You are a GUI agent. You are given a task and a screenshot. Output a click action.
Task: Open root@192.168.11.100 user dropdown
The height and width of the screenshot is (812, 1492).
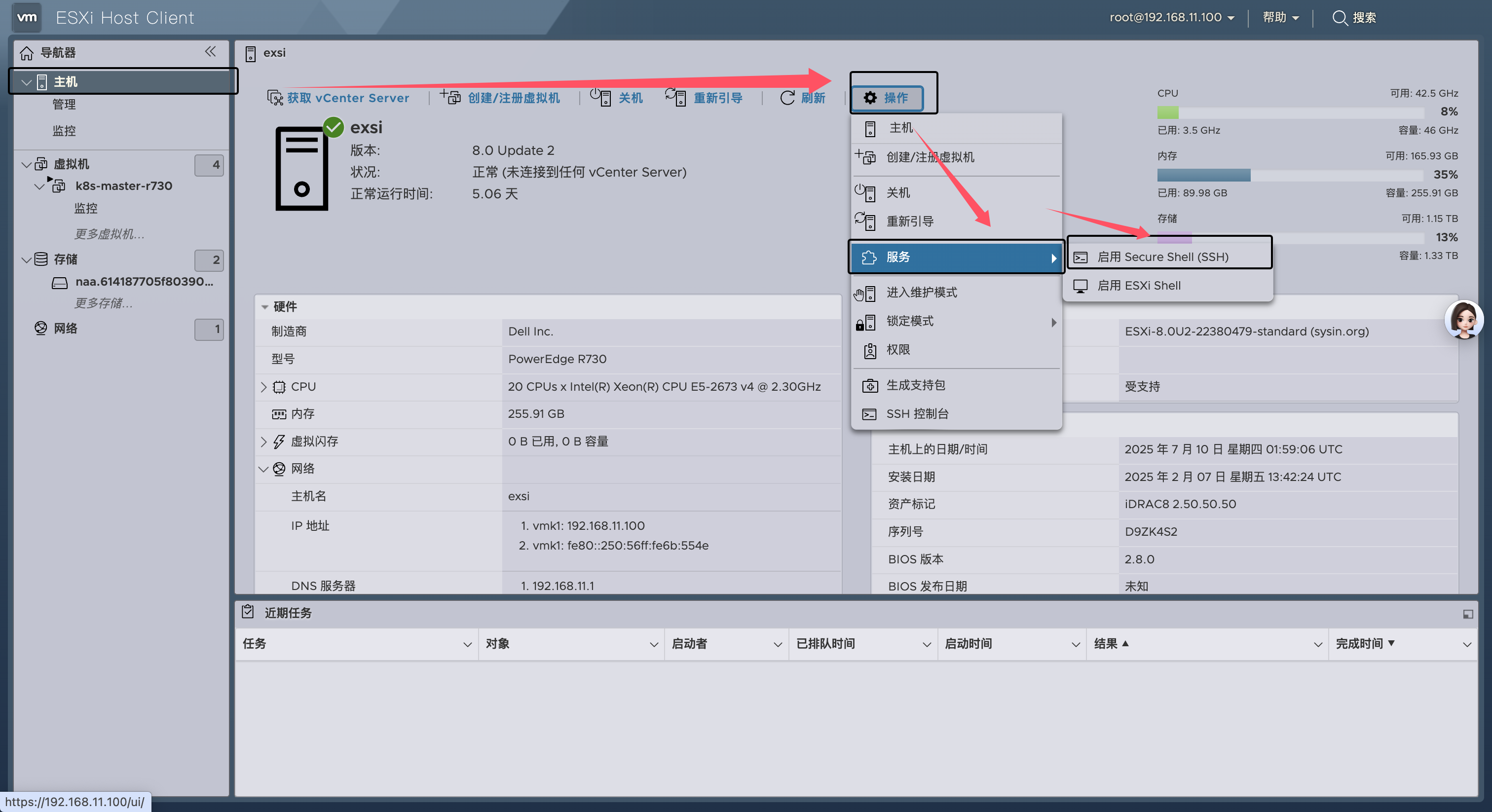pos(1172,17)
